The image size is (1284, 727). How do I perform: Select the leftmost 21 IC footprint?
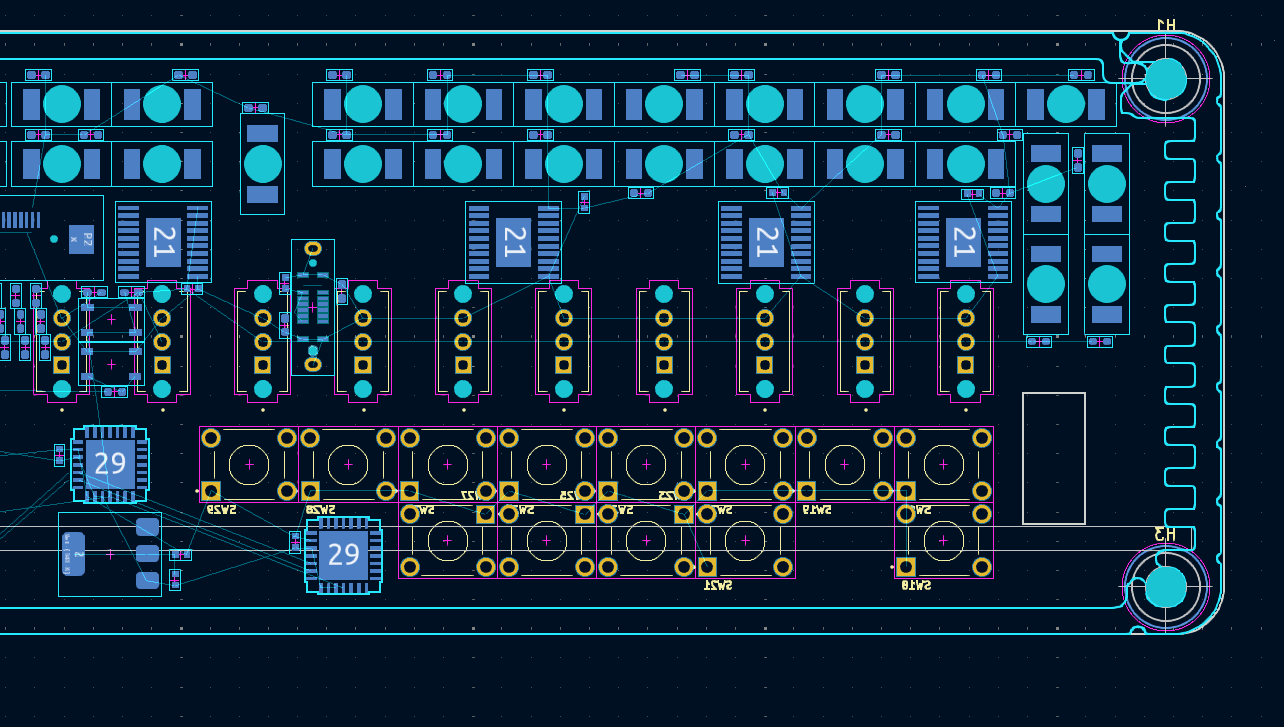click(163, 242)
